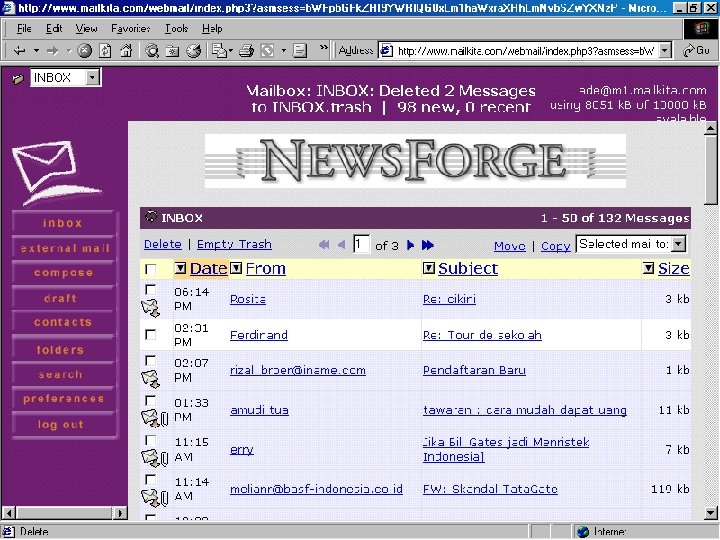Click the Move link
This screenshot has width=720, height=540.
coord(510,246)
